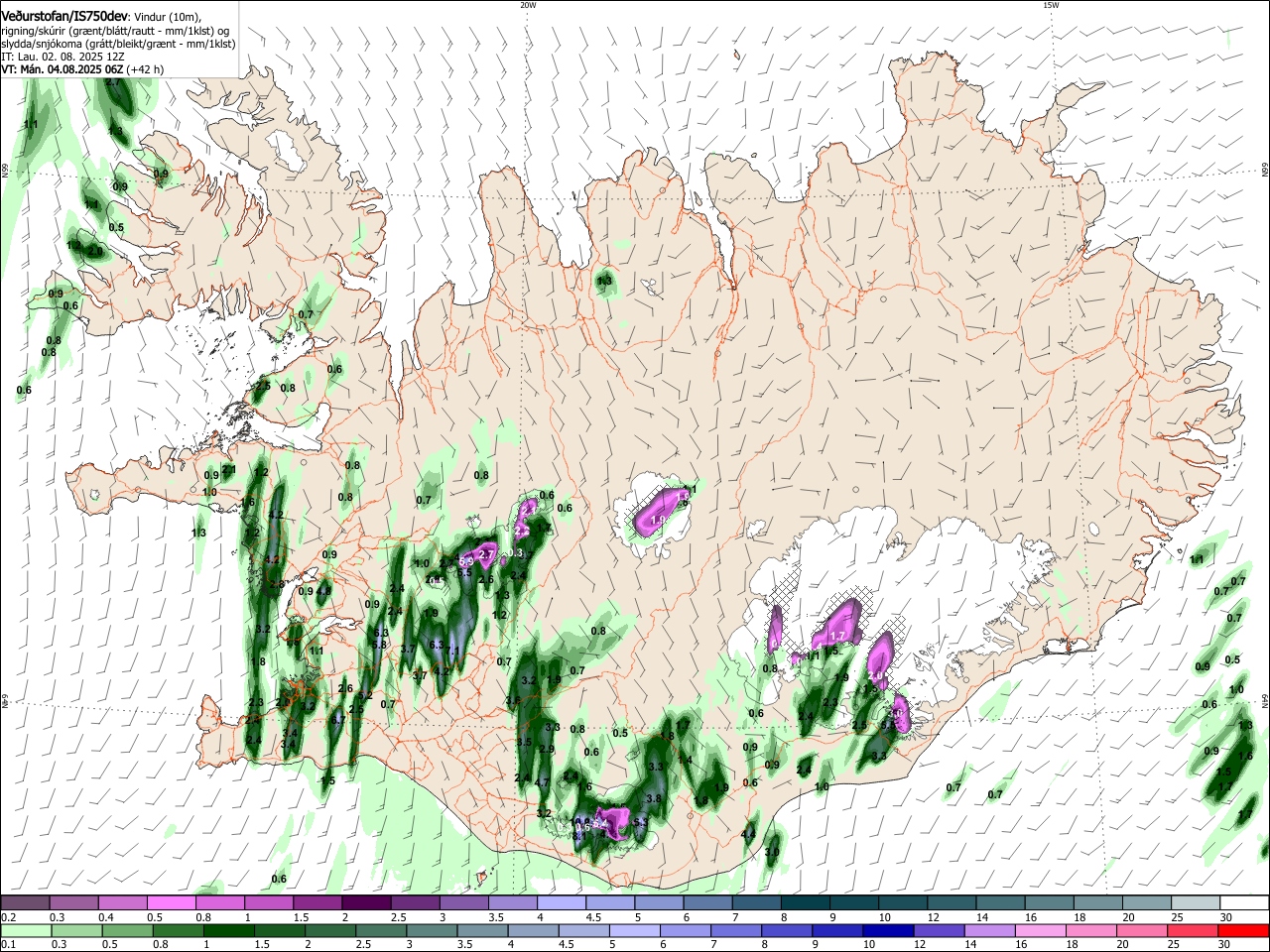Click upper legend swatch between 18 and 20
1270x952 pixels.
point(1098,903)
